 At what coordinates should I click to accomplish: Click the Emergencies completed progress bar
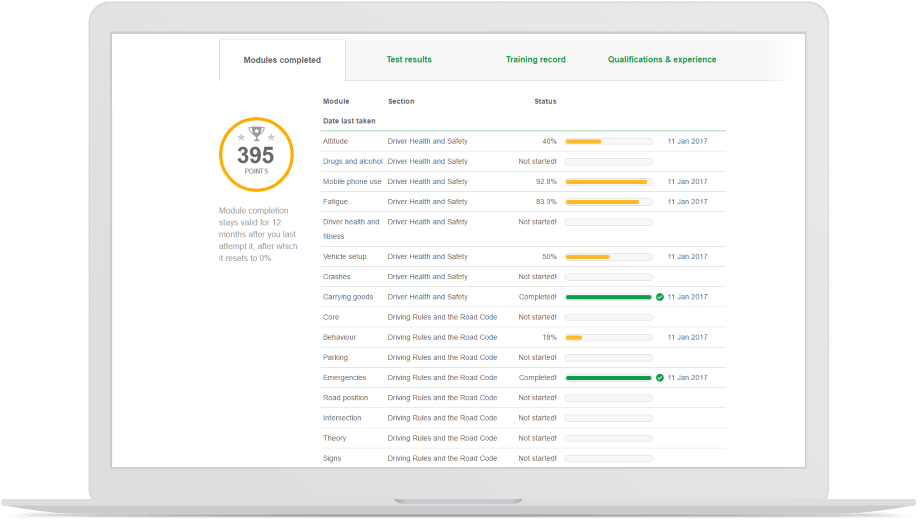point(608,378)
